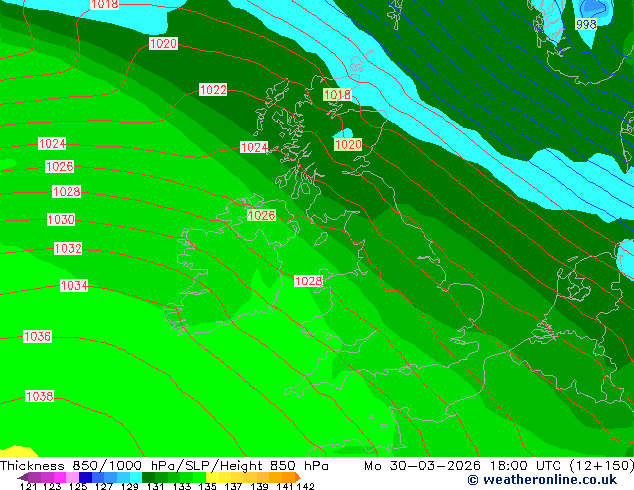Viewport: 634px width, 490px height.
Task: Click the Mo 30-03-2026 18:00 UTC timestamp
Action: tap(499, 466)
